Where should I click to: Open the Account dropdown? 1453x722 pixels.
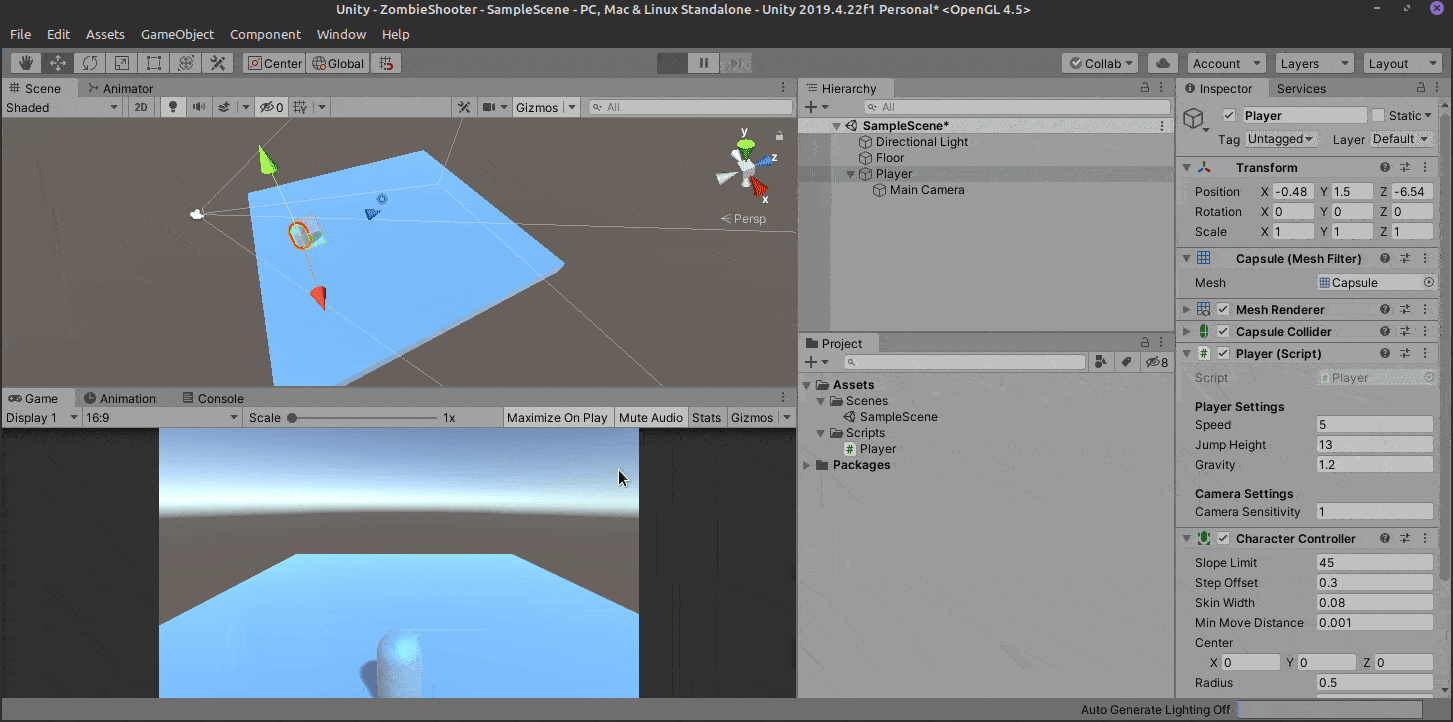point(1227,63)
